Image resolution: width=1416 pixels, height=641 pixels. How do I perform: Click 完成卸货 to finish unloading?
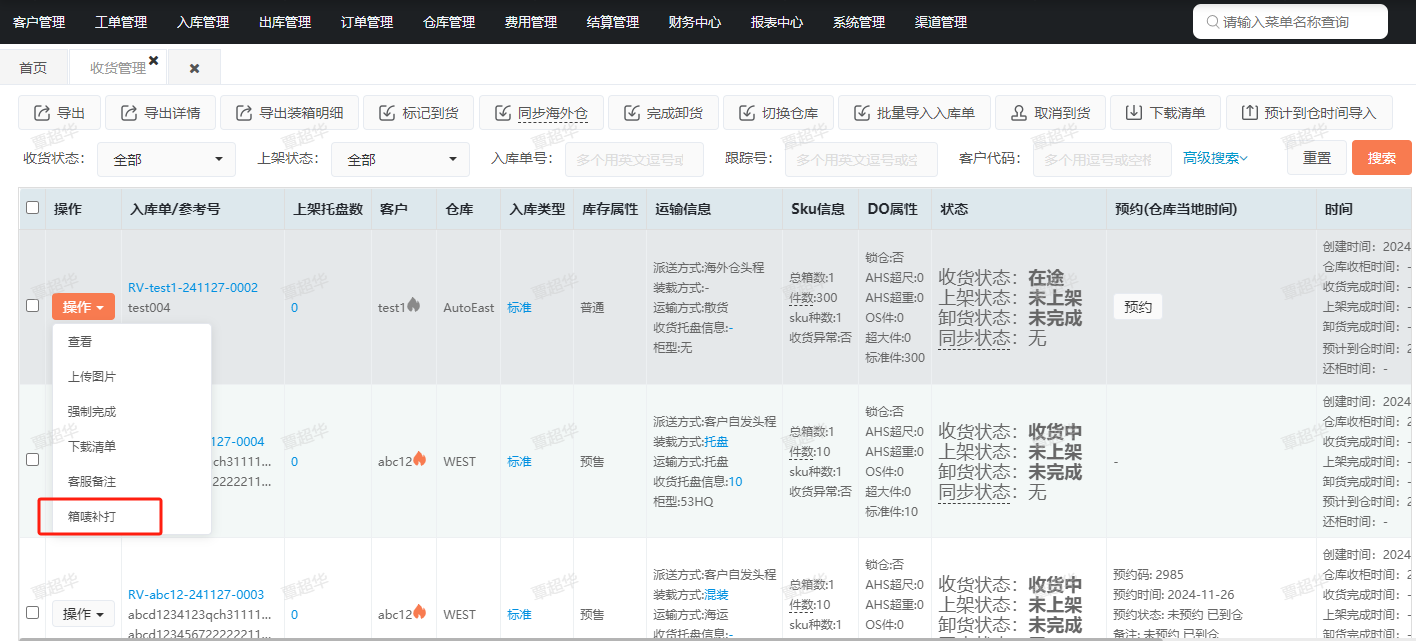[662, 113]
